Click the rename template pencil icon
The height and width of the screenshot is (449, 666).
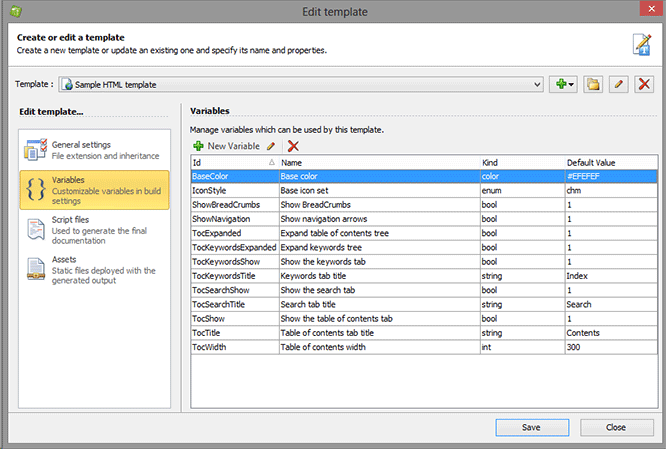(x=619, y=84)
